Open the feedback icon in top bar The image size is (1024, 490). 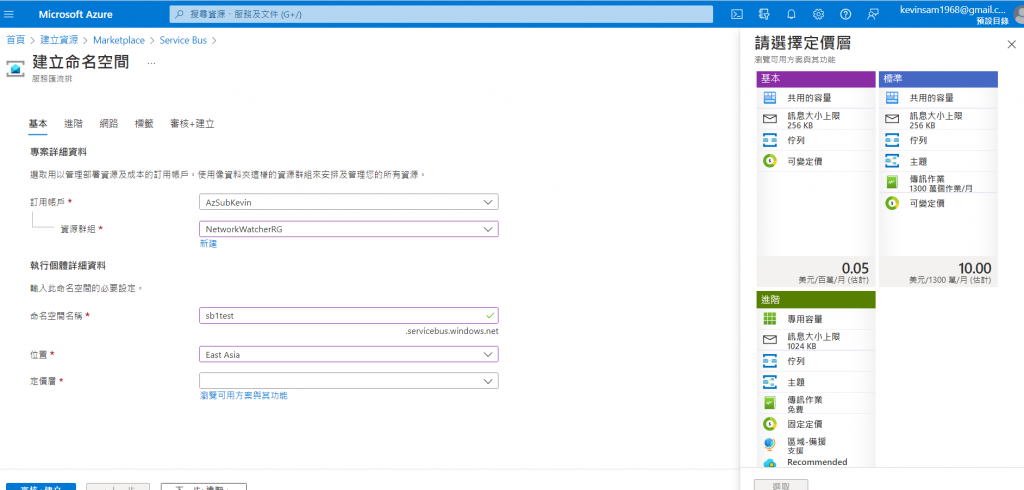point(873,14)
